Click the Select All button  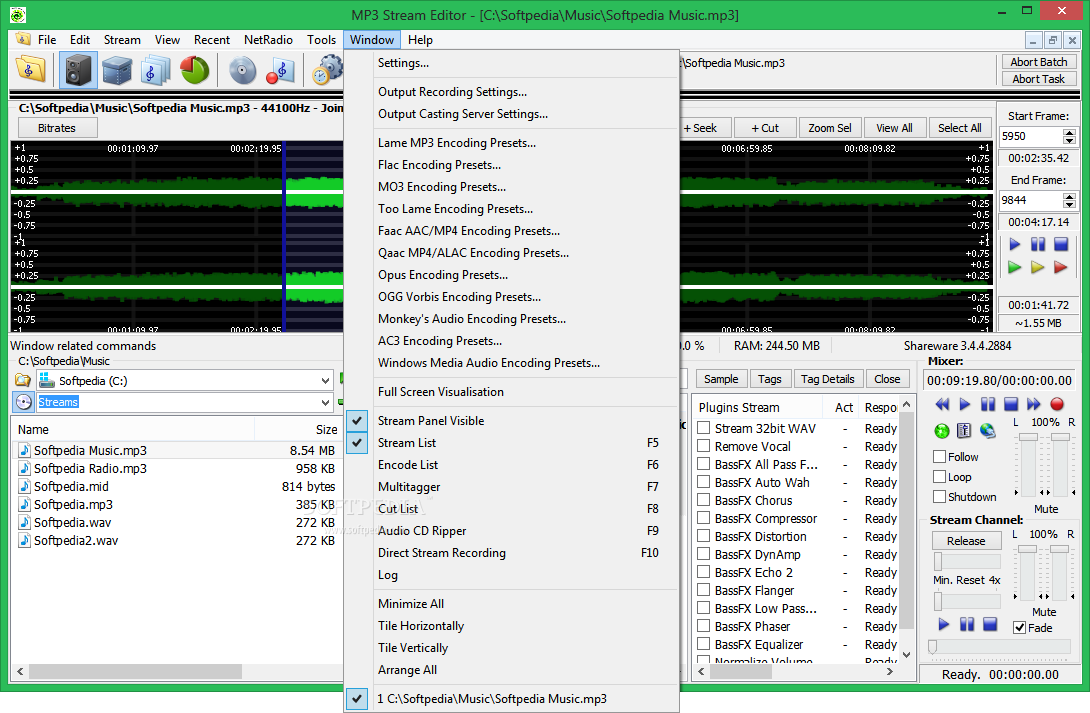click(x=959, y=128)
